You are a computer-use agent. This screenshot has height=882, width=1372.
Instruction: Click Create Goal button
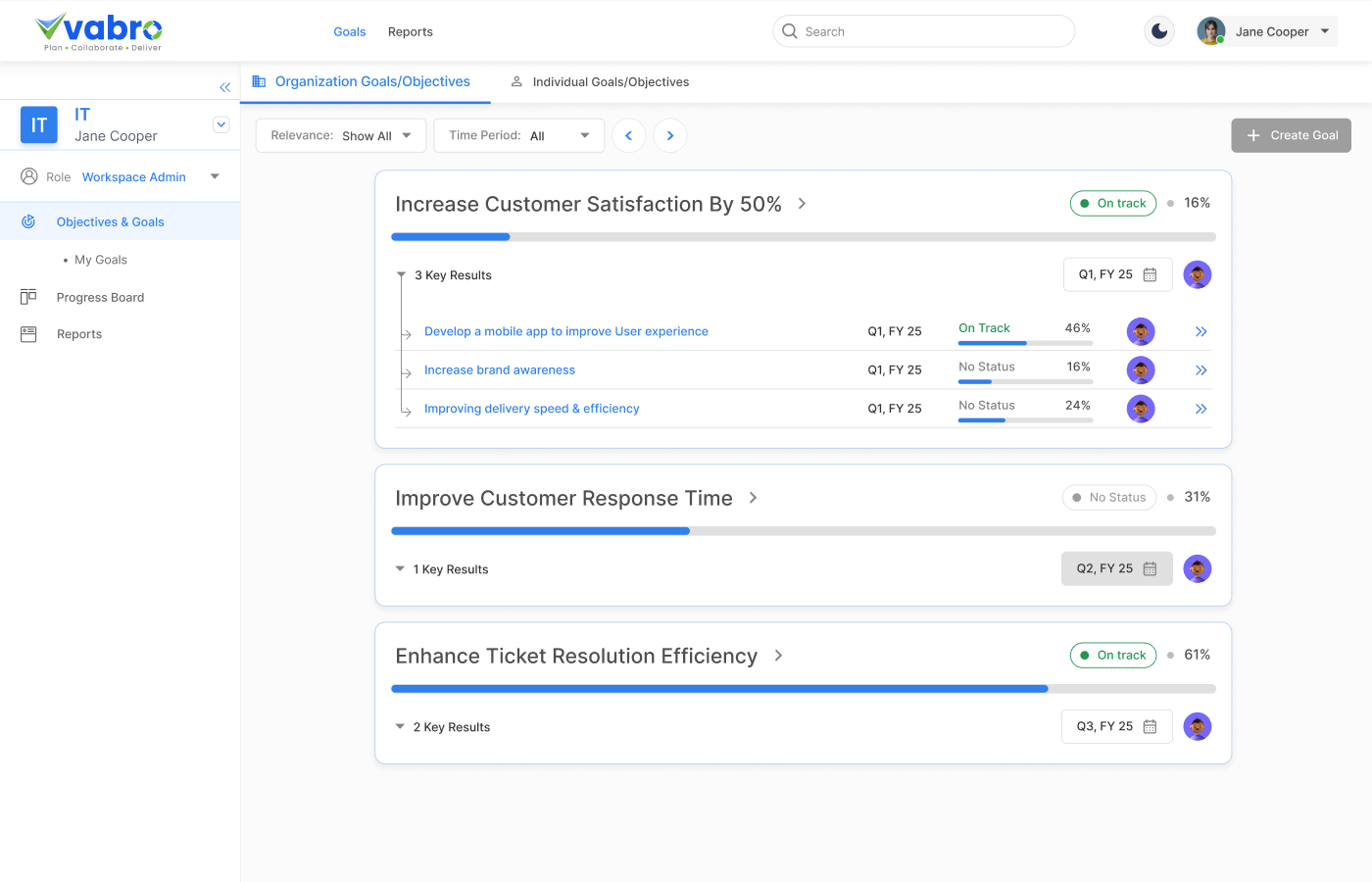pos(1292,135)
